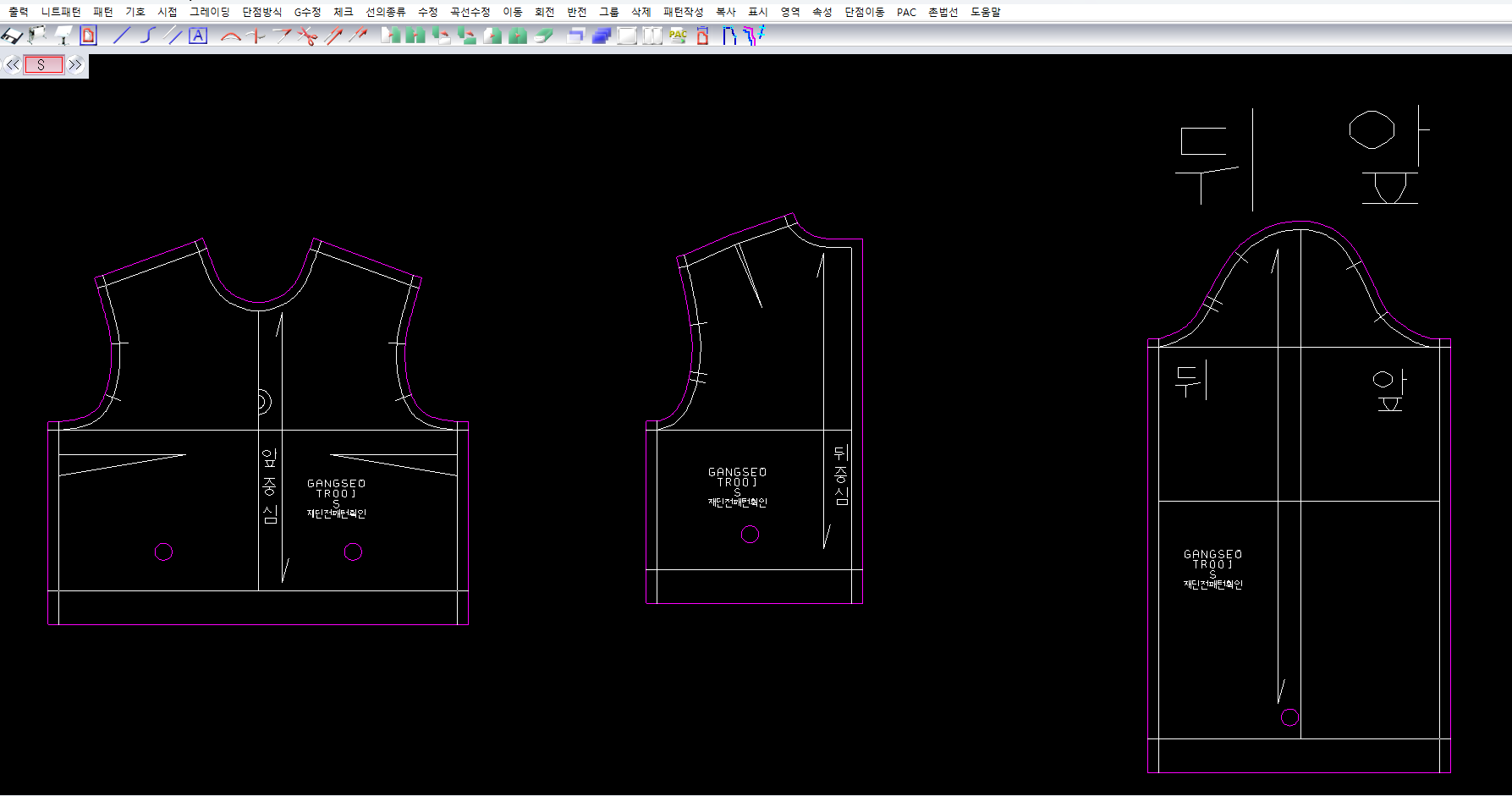Viewport: 1512px width, 796px height.
Task: Go to previous size with << button
Action: pyautogui.click(x=13, y=65)
